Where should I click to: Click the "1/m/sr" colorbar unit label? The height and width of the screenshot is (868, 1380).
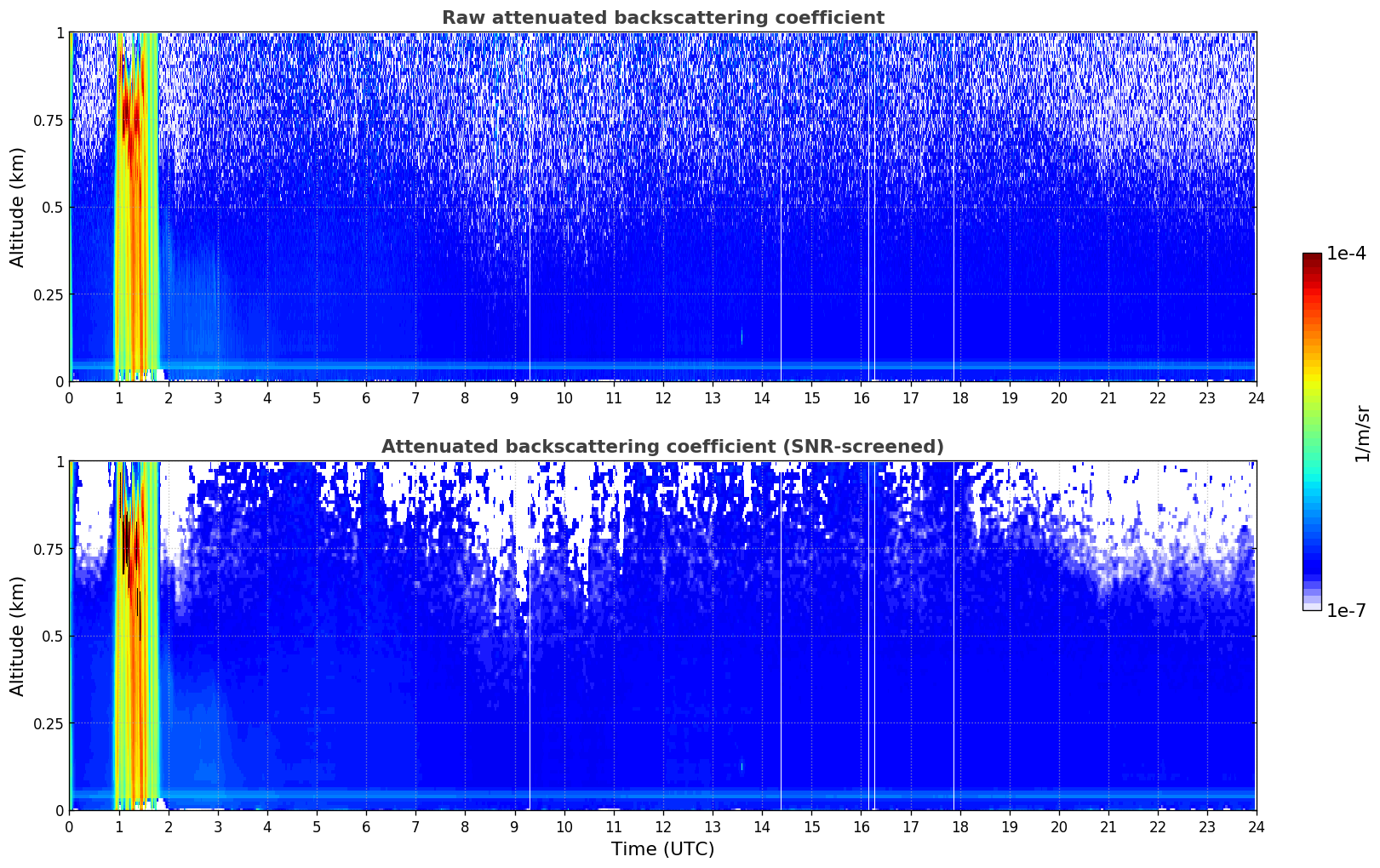coord(1362,432)
